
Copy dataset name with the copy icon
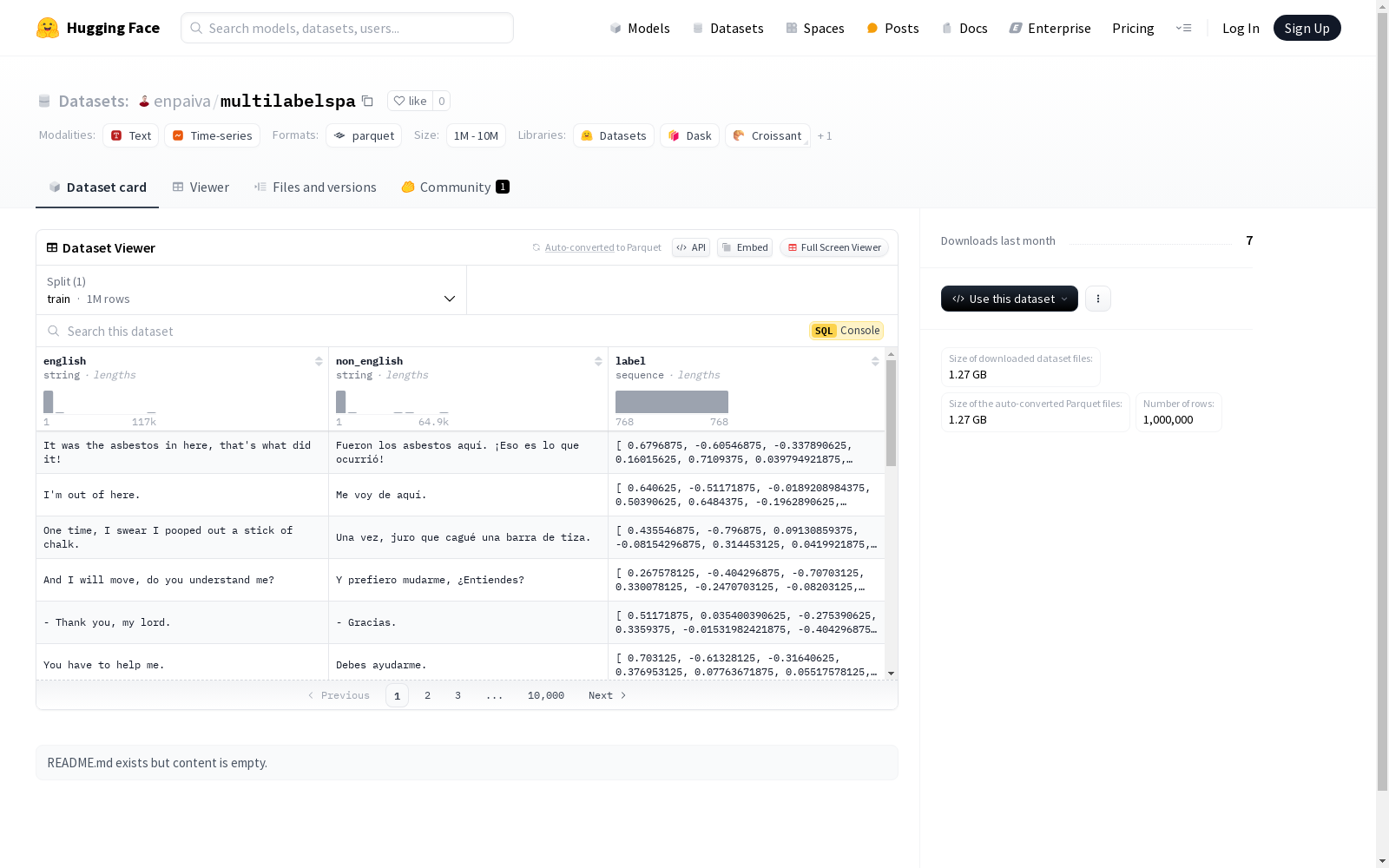pos(367,101)
